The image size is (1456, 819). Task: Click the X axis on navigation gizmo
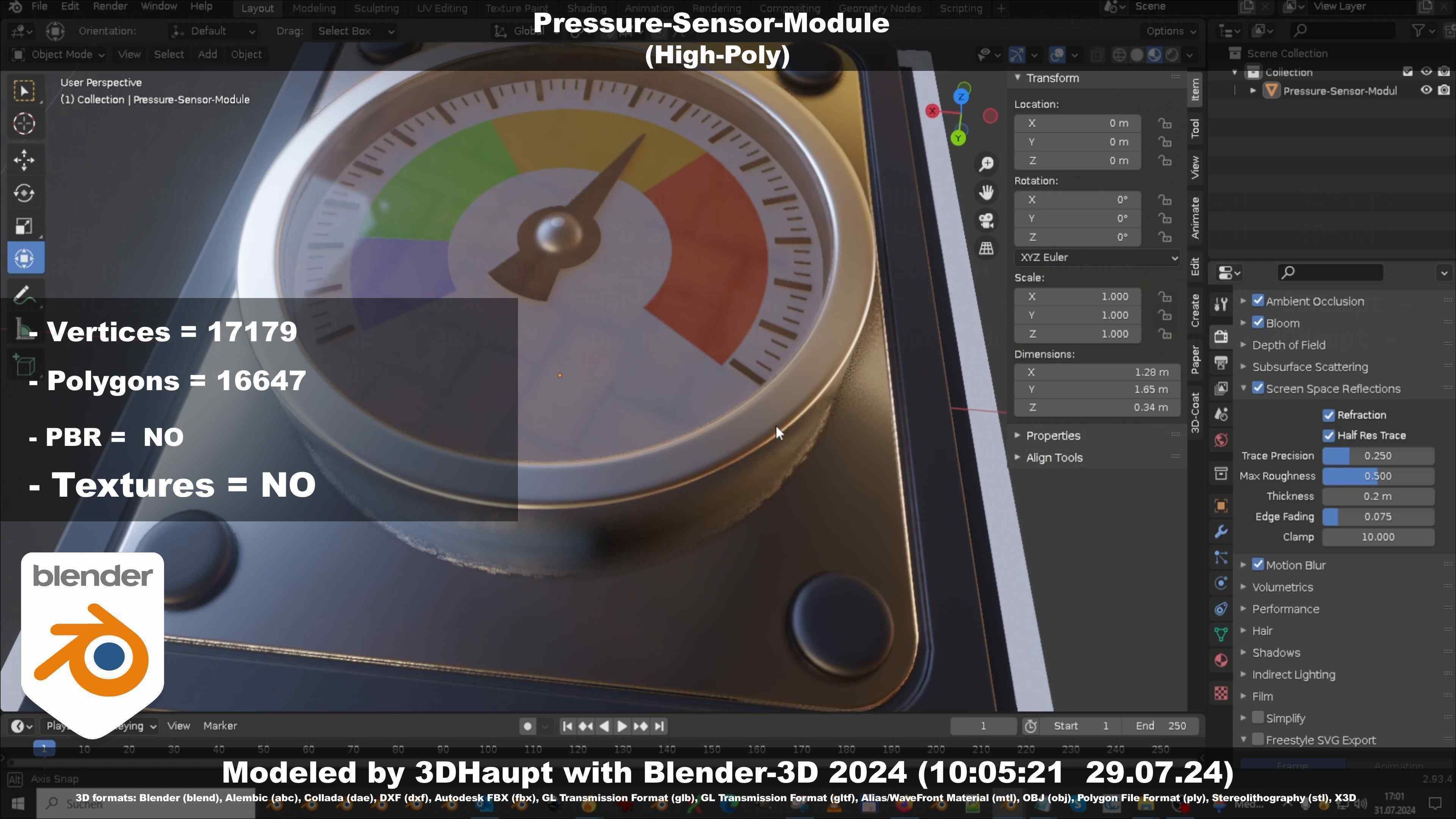click(933, 111)
